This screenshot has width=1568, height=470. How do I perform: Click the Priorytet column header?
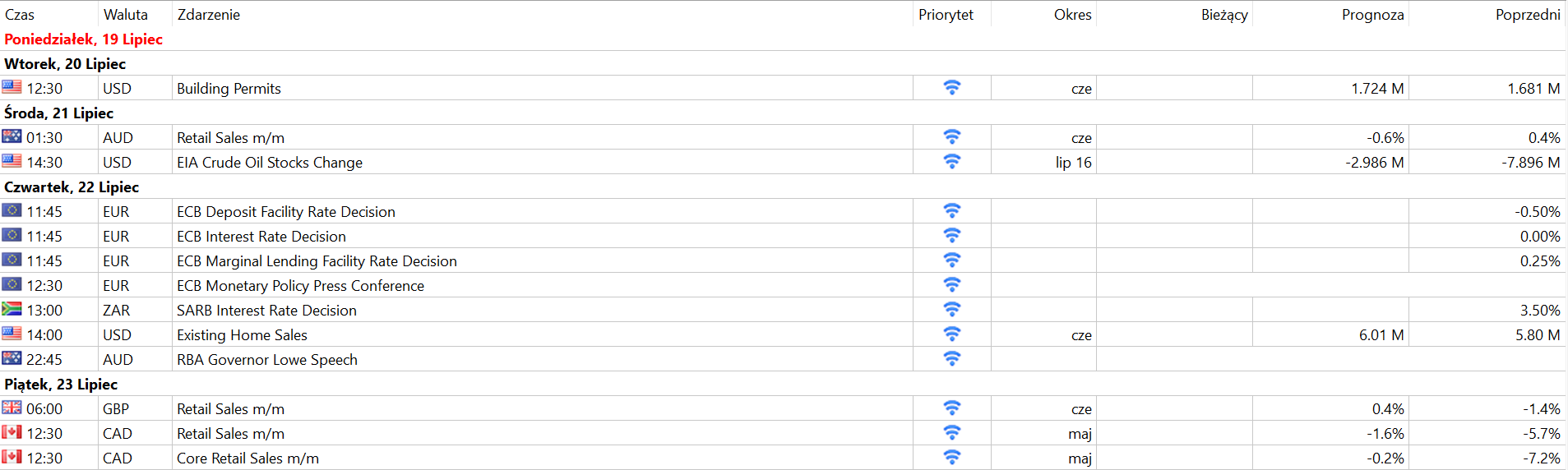coord(946,14)
